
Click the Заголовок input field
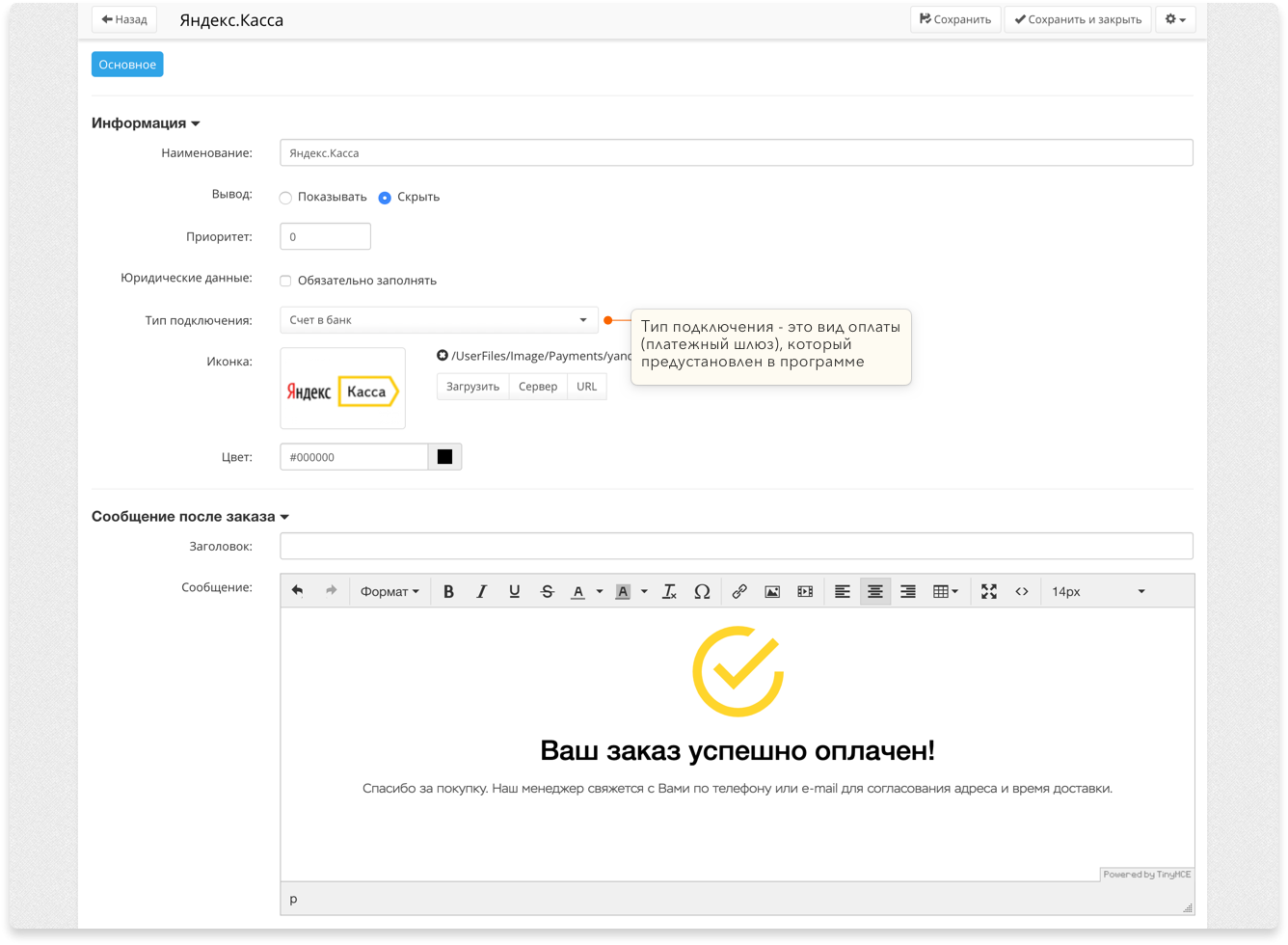(x=737, y=546)
